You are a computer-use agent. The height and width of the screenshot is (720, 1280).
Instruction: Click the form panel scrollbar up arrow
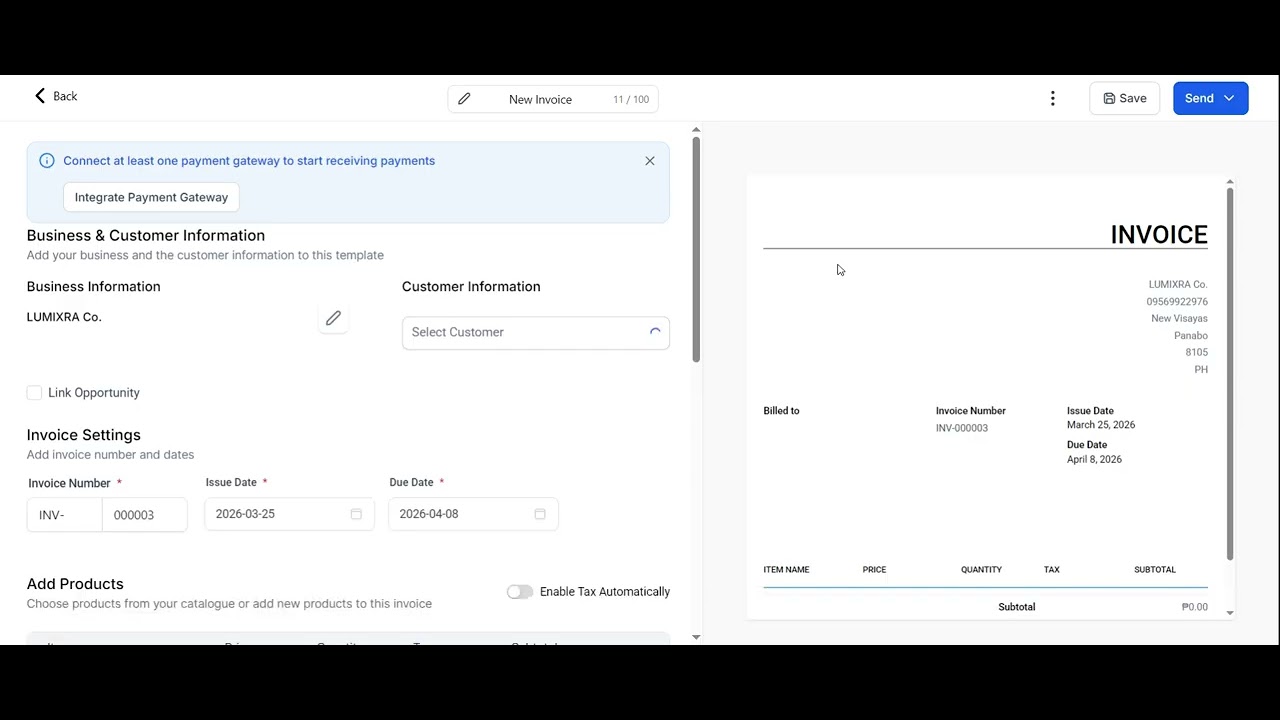tap(696, 129)
